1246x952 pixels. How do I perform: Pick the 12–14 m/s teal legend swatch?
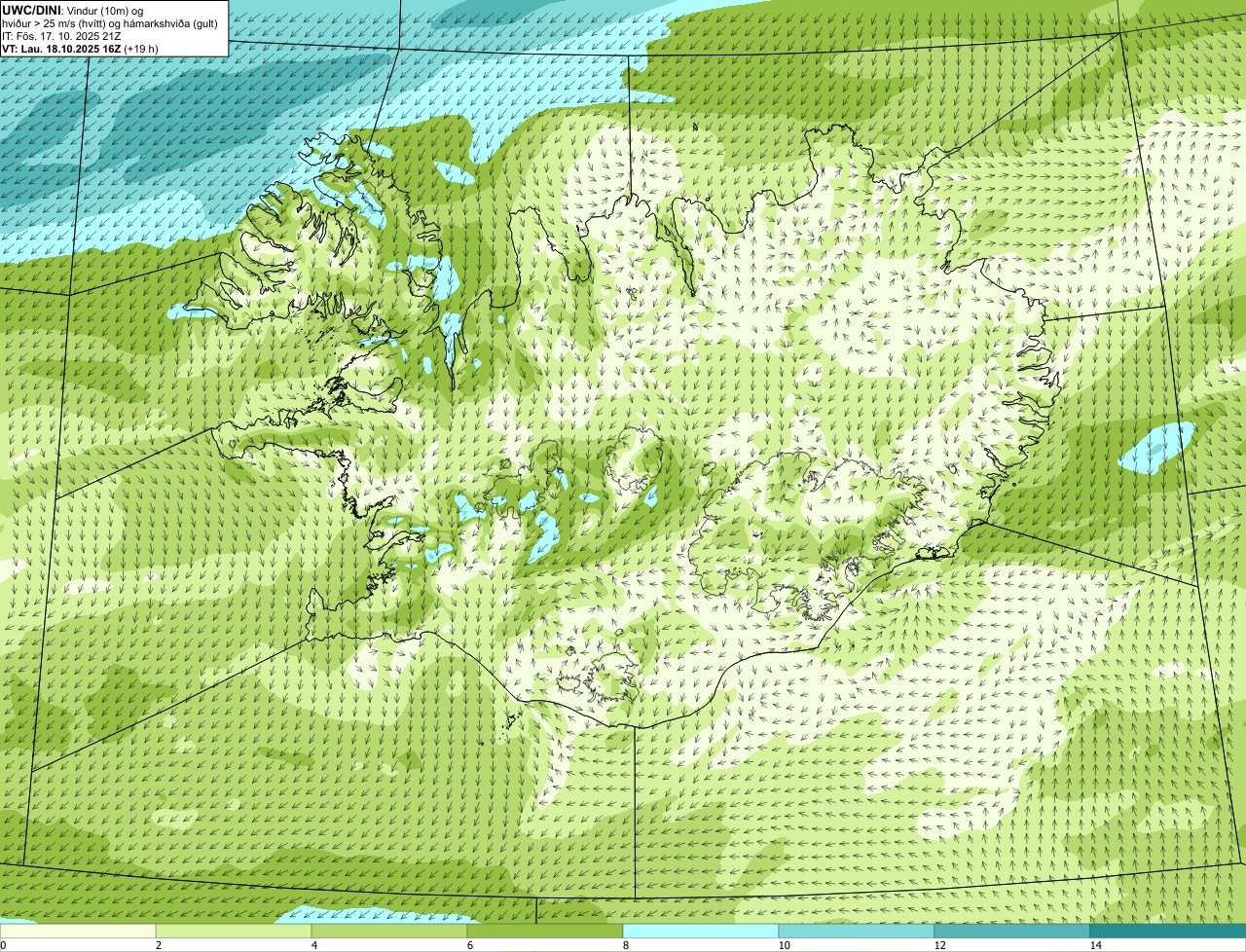tap(1012, 931)
